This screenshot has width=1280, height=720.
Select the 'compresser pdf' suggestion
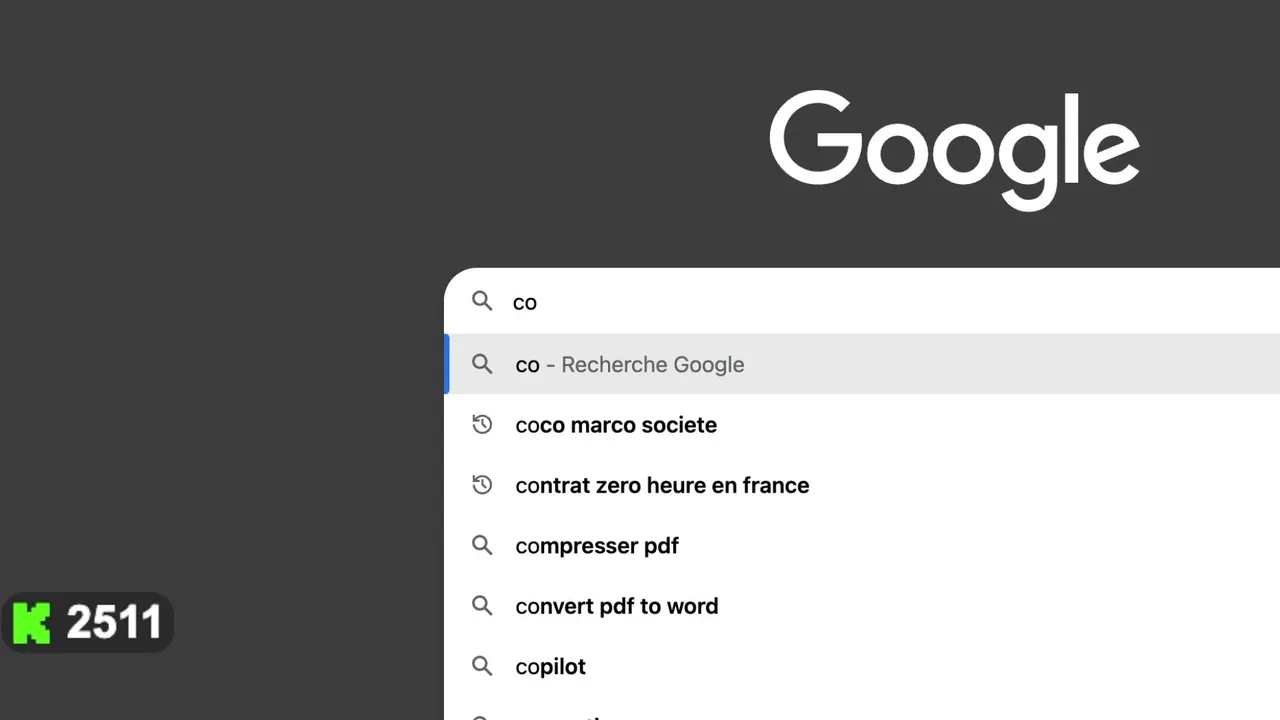tap(597, 546)
